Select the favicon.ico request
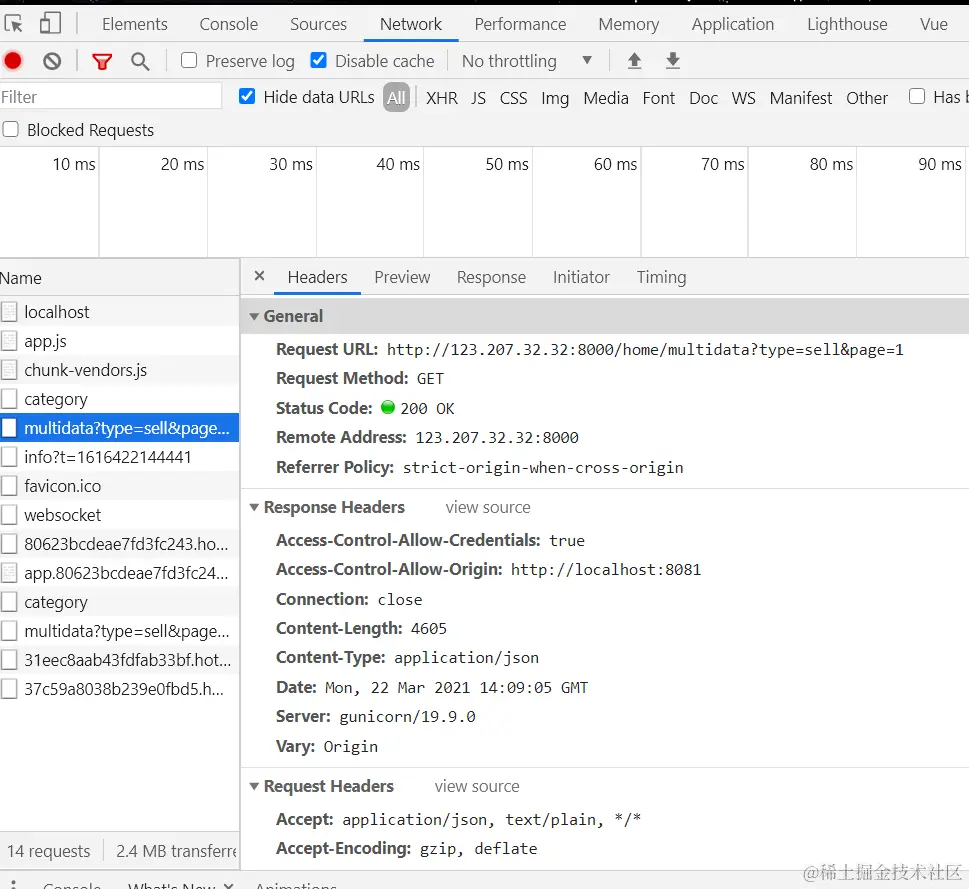Image resolution: width=969 pixels, height=889 pixels. (x=120, y=486)
